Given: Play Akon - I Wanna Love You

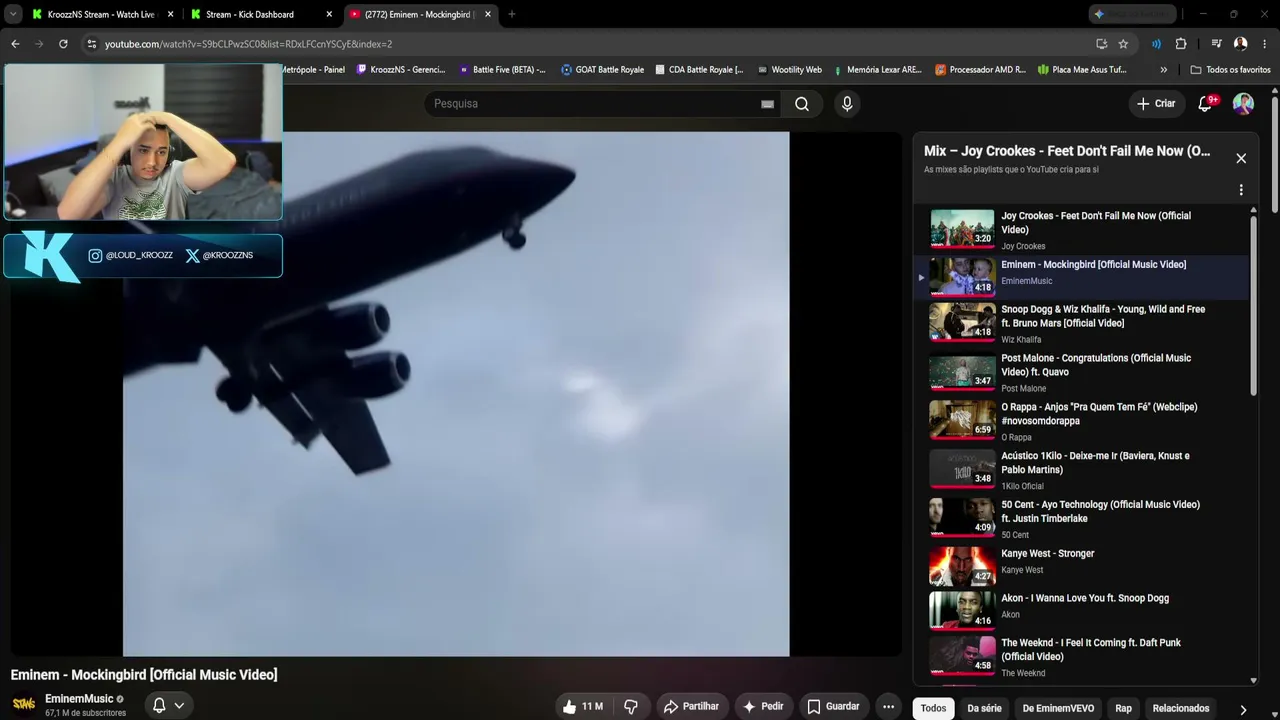Looking at the screenshot, I should point(1084,610).
